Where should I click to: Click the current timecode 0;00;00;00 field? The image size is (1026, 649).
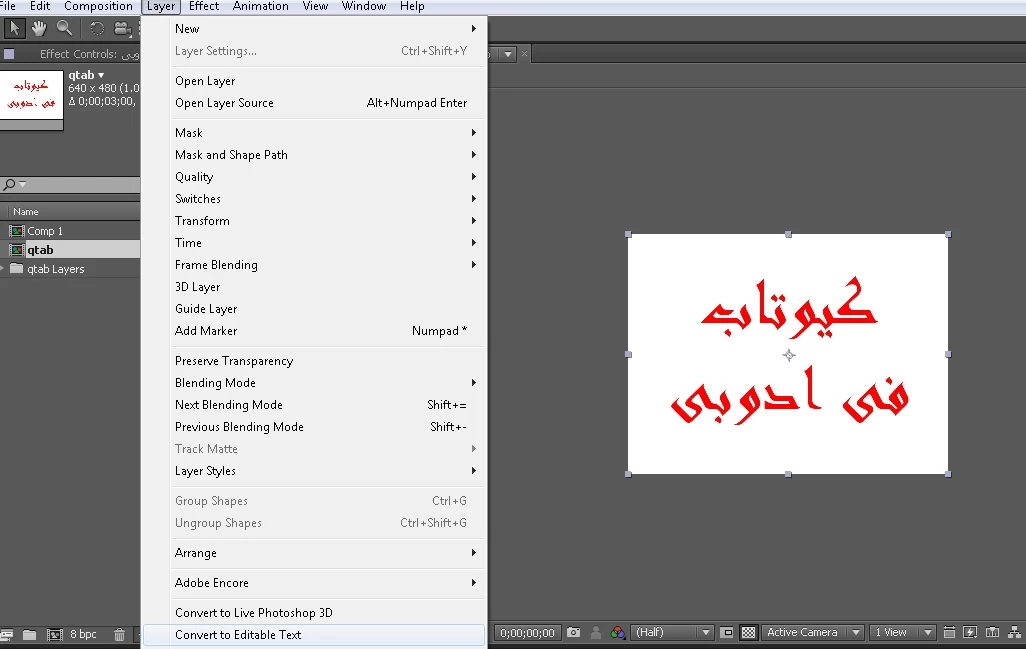click(x=527, y=633)
